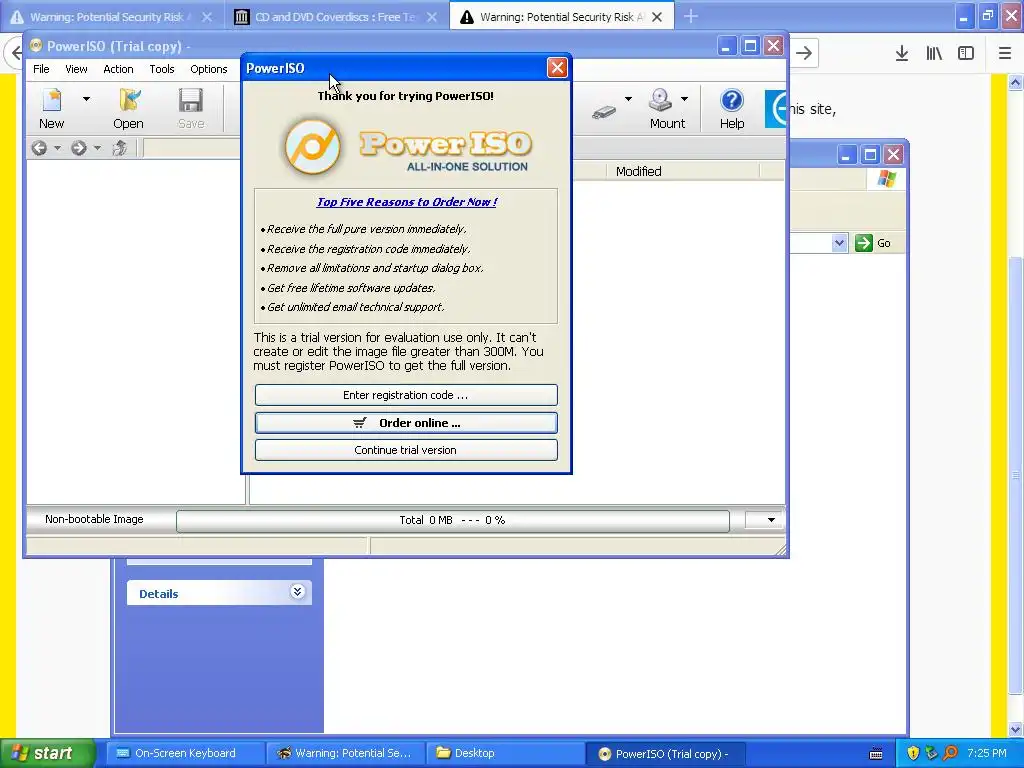Open Top Five Reasons to Order Now link
Image resolution: width=1024 pixels, height=768 pixels.
[406, 202]
